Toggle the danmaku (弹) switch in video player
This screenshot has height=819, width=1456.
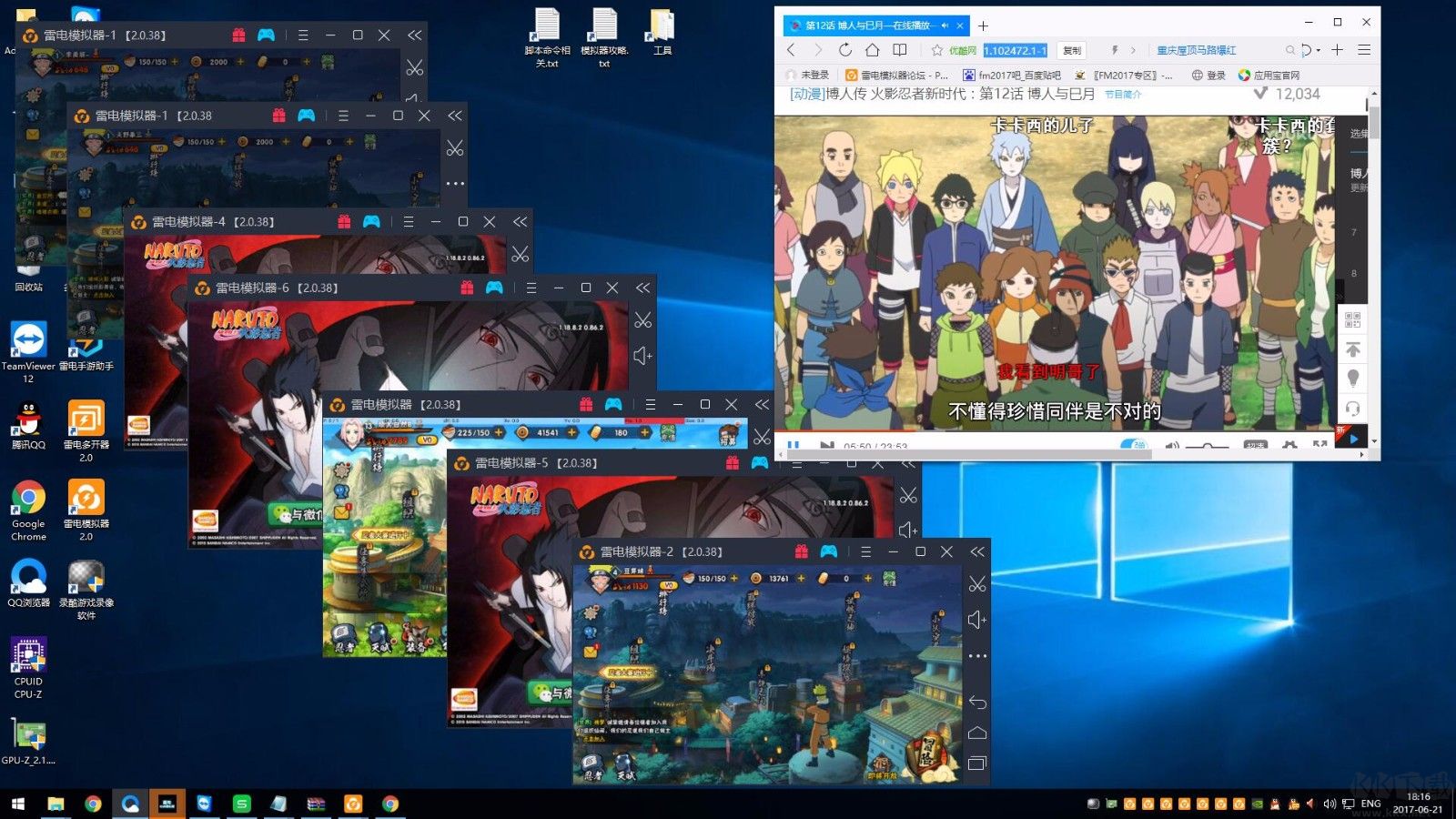[1134, 445]
